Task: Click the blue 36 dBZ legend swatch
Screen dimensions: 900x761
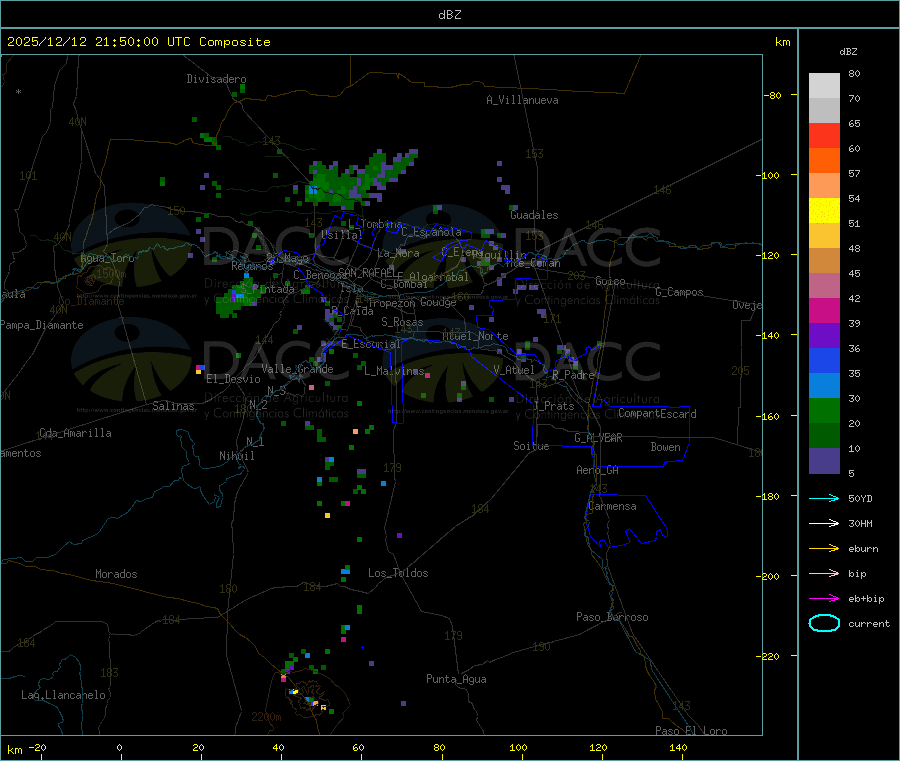Action: 824,360
